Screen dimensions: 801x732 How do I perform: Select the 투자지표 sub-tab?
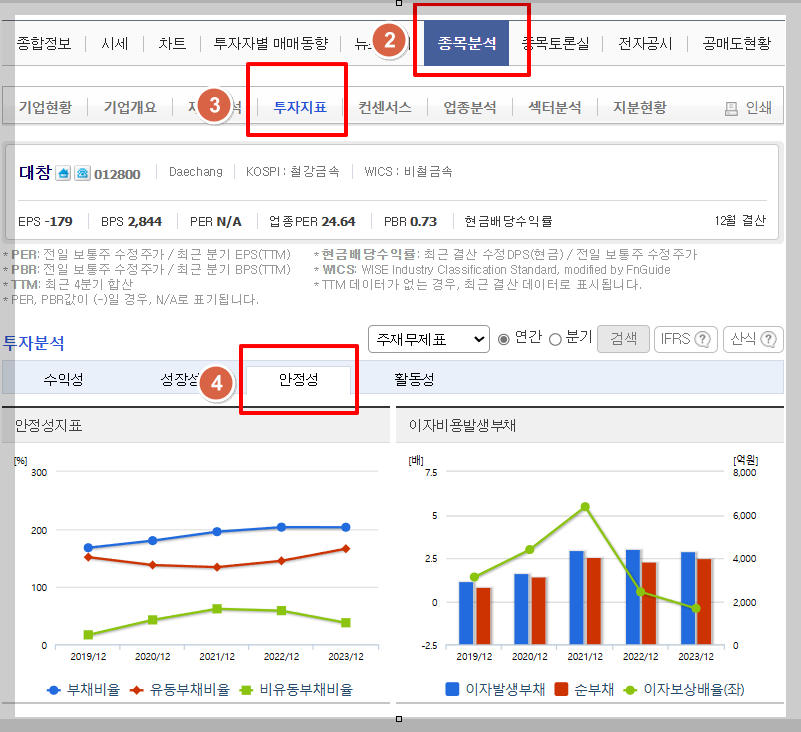300,107
